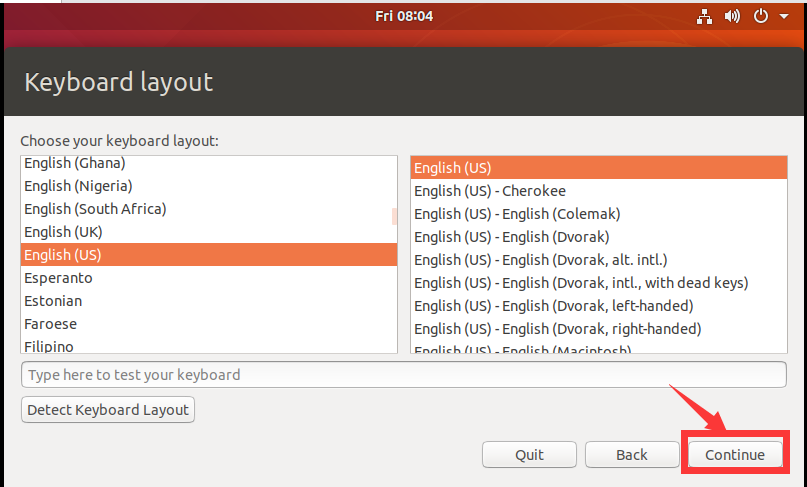Open the clock showing Fri 08:04
Screen dimensions: 807x487
pyautogui.click(x=404, y=16)
